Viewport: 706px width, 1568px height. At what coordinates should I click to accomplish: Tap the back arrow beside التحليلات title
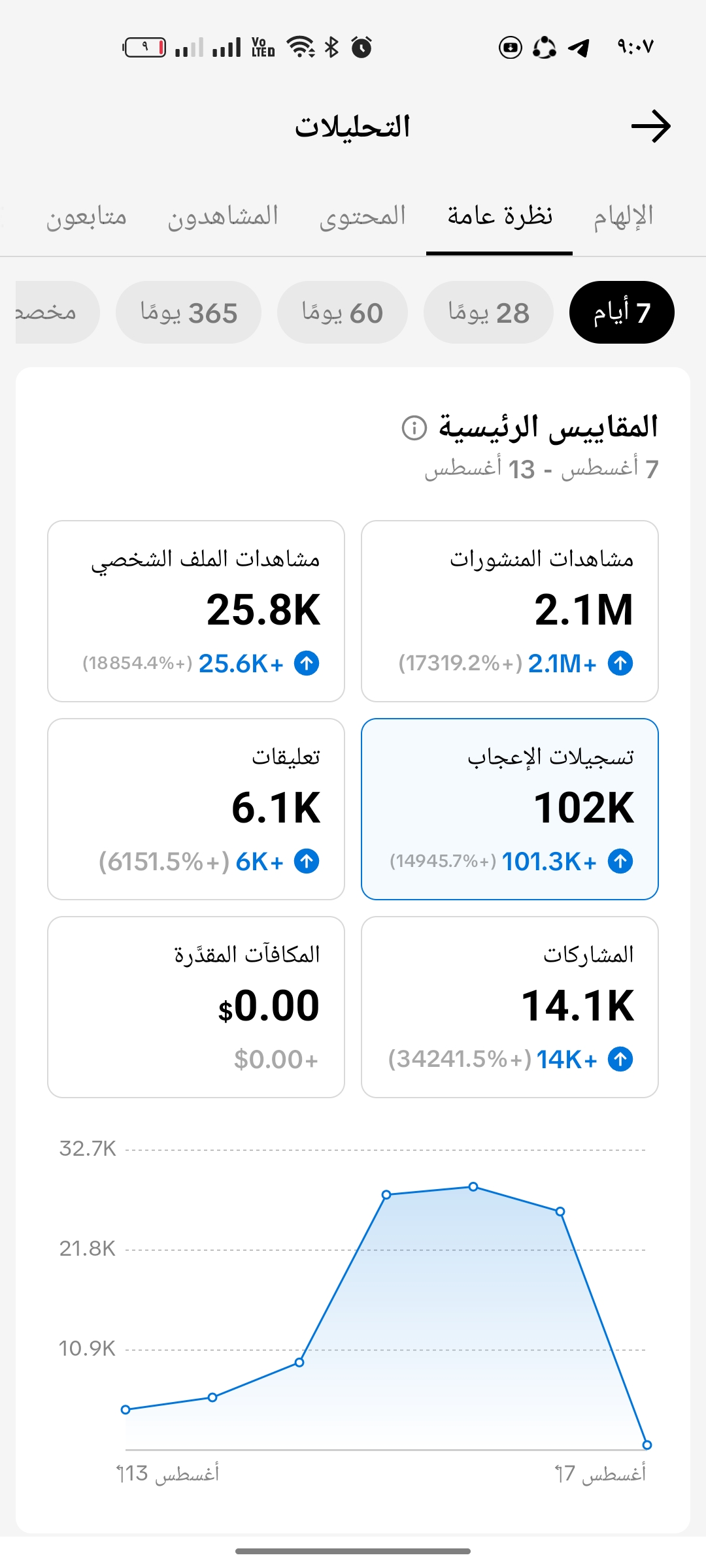pyautogui.click(x=651, y=126)
